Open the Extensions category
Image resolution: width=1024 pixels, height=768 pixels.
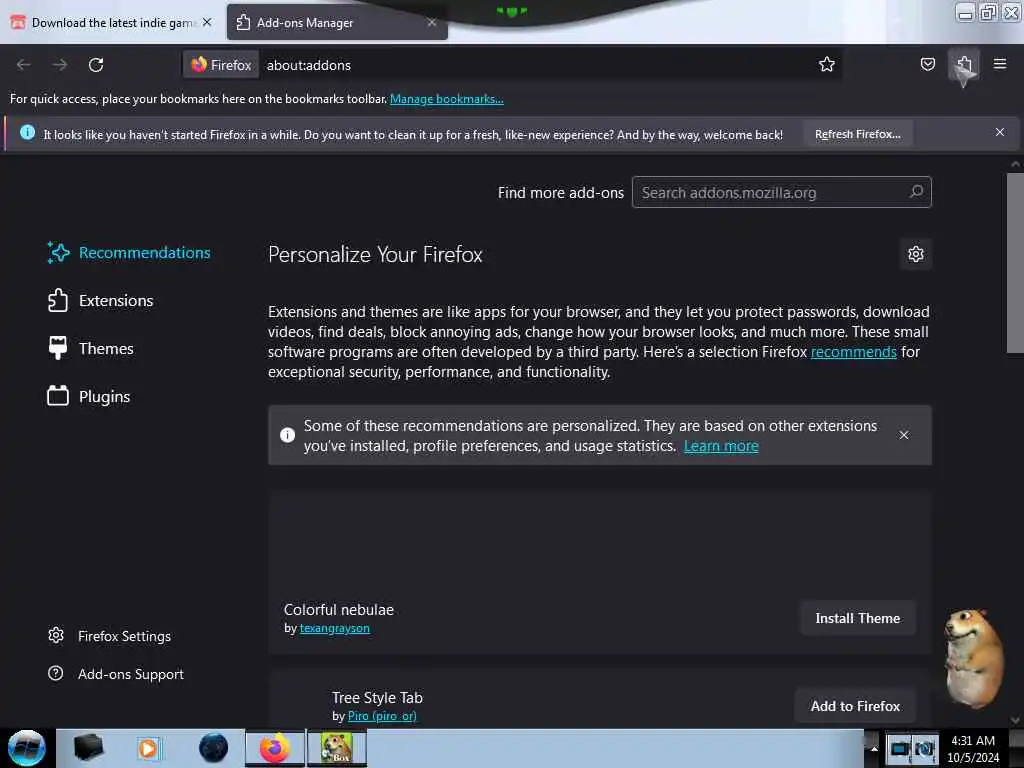tap(101, 300)
